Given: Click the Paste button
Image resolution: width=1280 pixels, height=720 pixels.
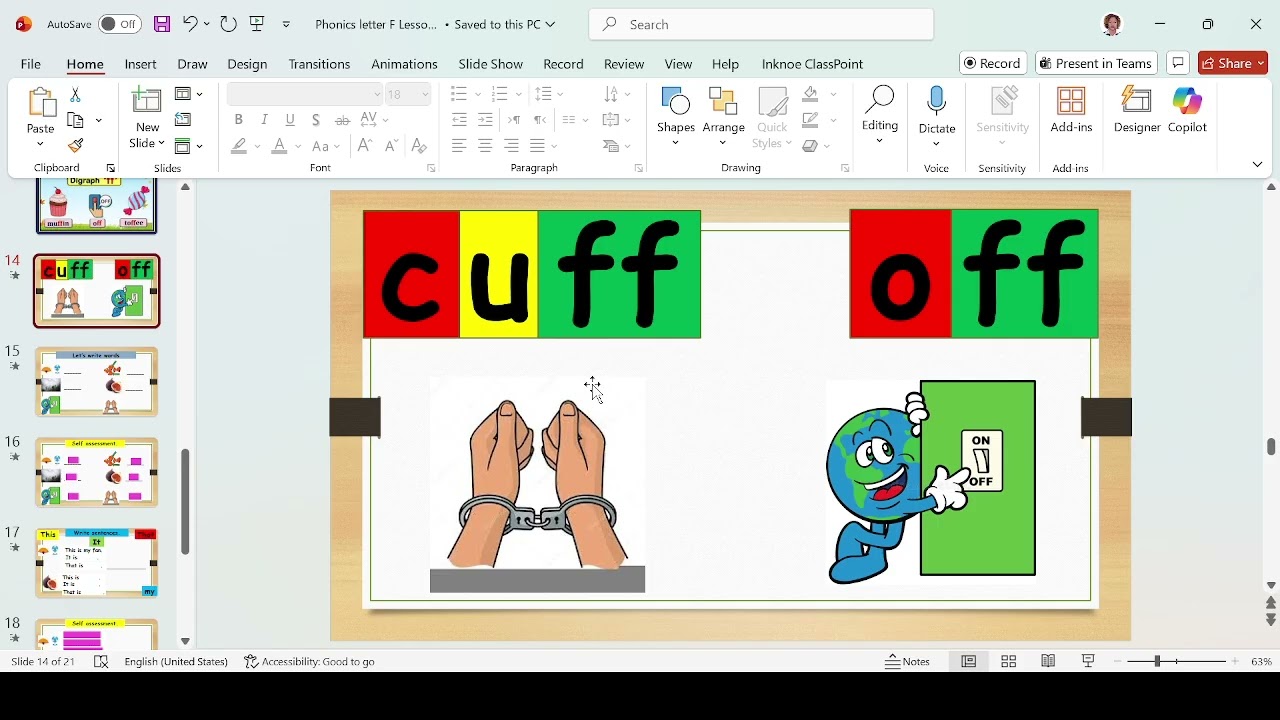Looking at the screenshot, I should (x=40, y=118).
